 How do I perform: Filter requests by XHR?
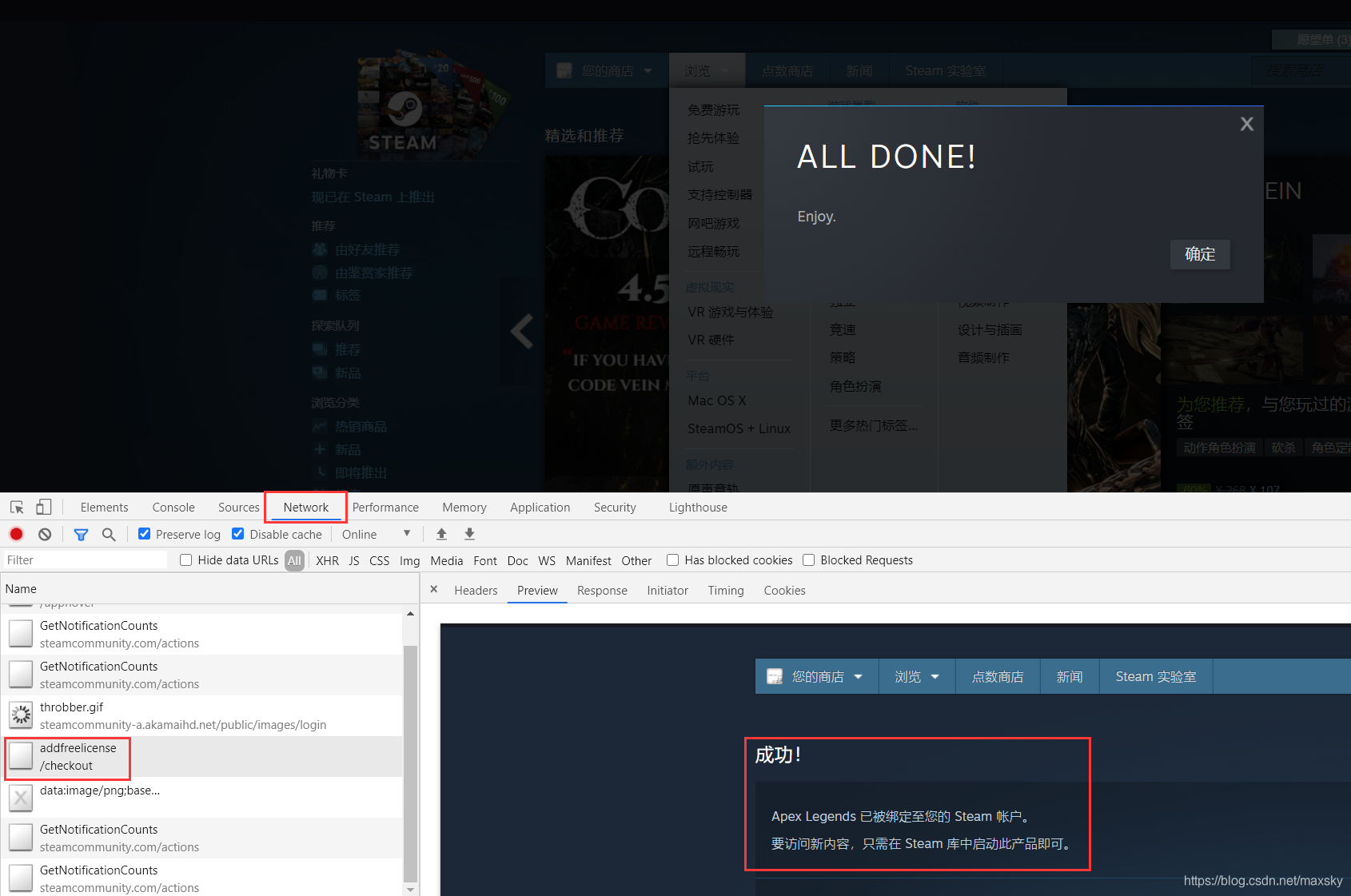[x=327, y=560]
